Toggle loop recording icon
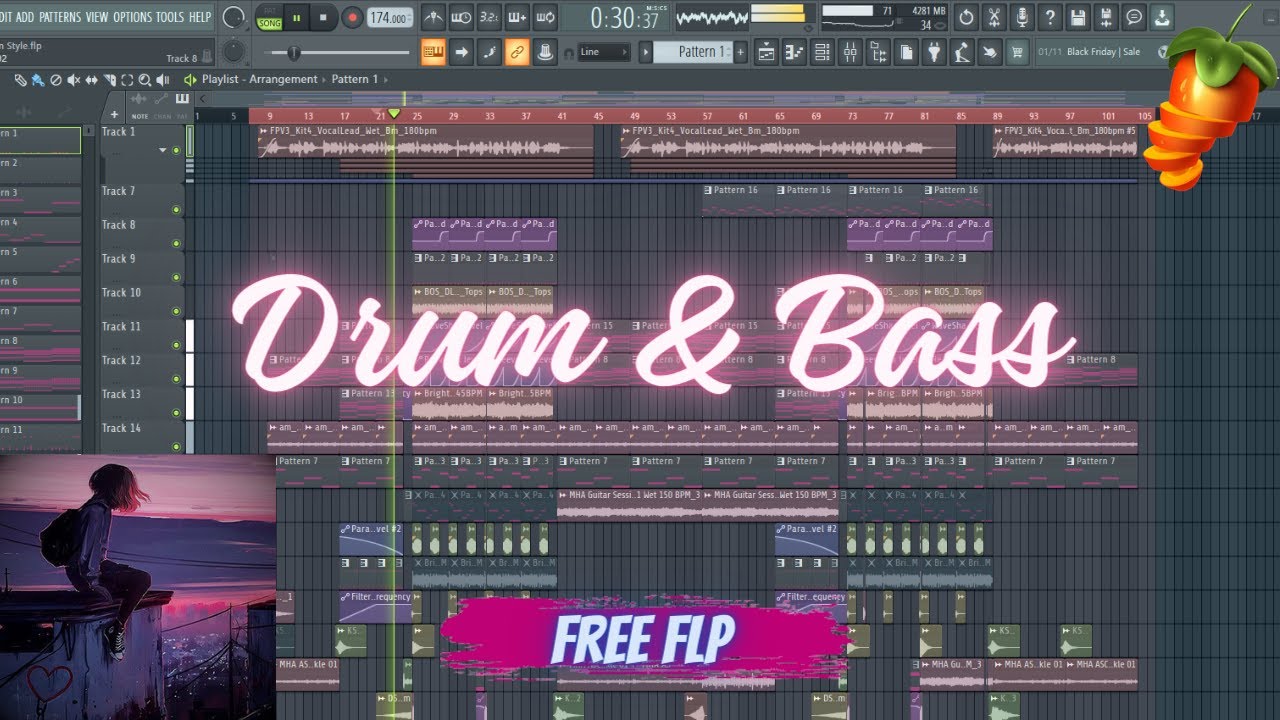 click(545, 17)
